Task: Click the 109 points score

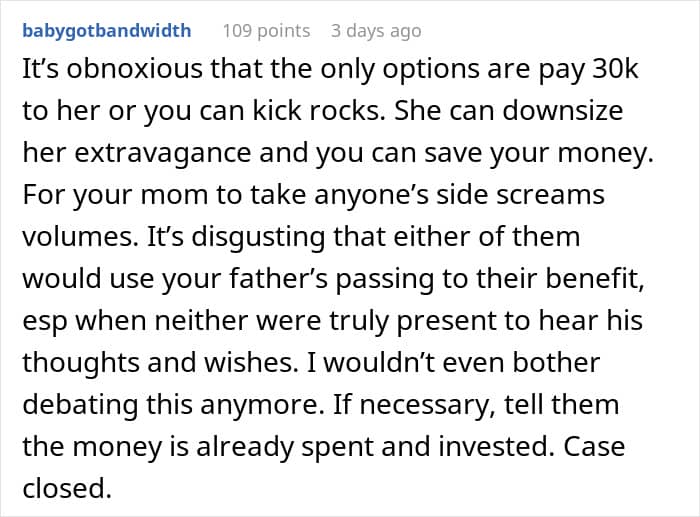Action: coord(266,30)
